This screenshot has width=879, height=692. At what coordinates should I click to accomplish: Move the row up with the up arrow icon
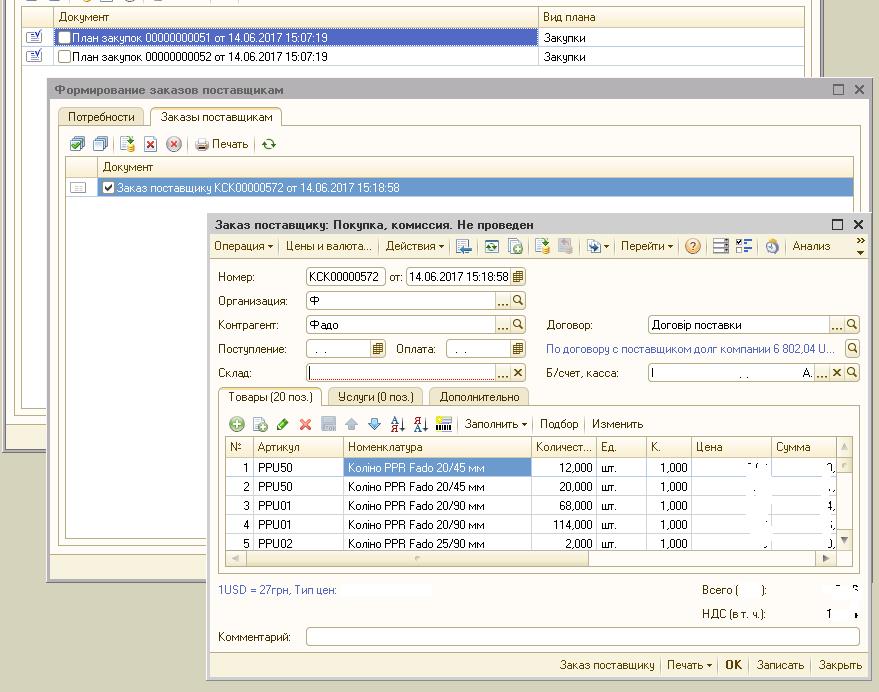[351, 425]
